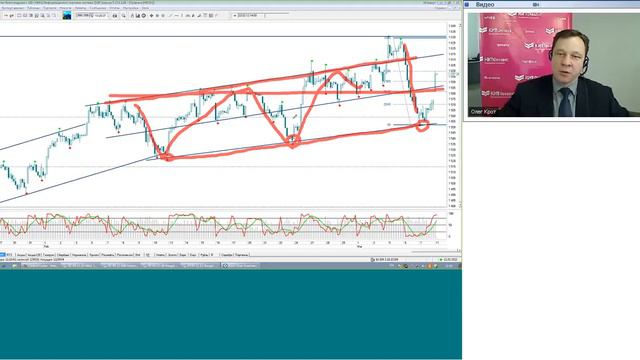Click the presenter webcam video

pos(553,65)
